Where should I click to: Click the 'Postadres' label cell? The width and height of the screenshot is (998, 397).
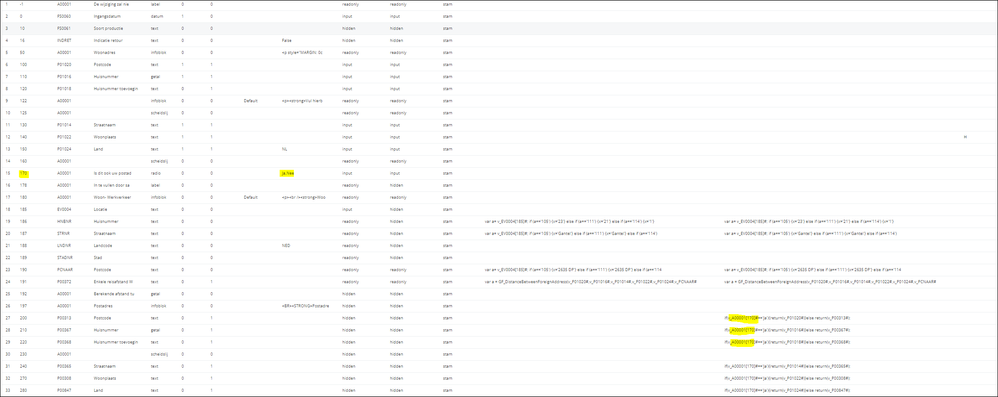[102, 305]
